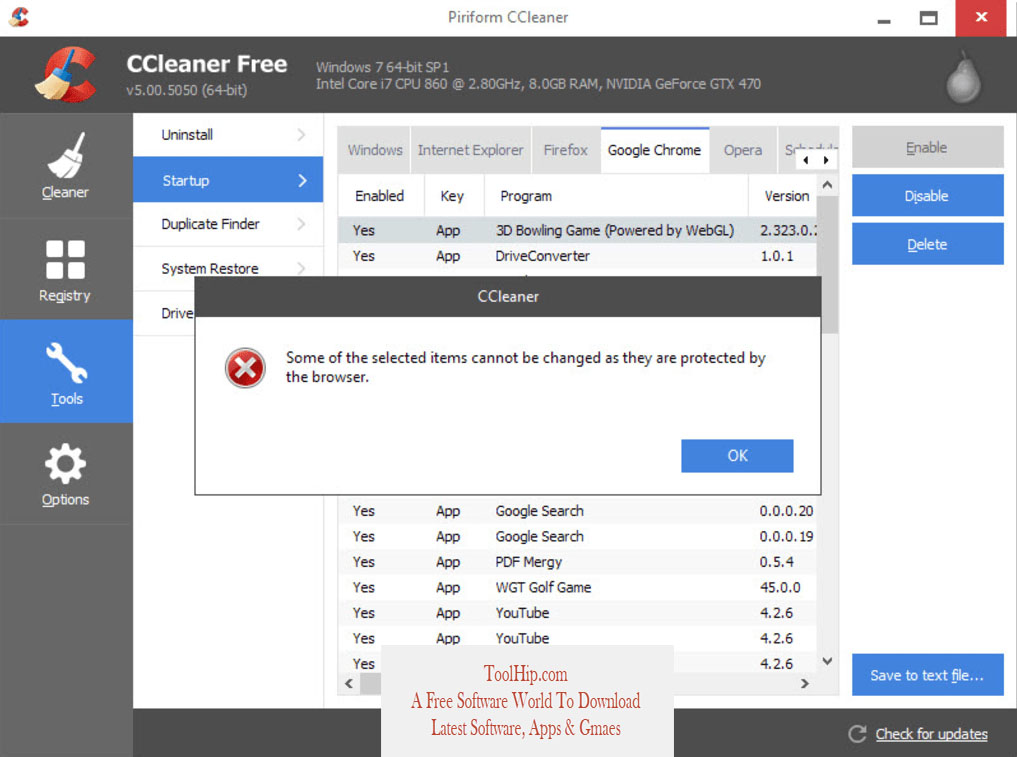
Task: Close the CCleaner window
Action: [x=981, y=18]
